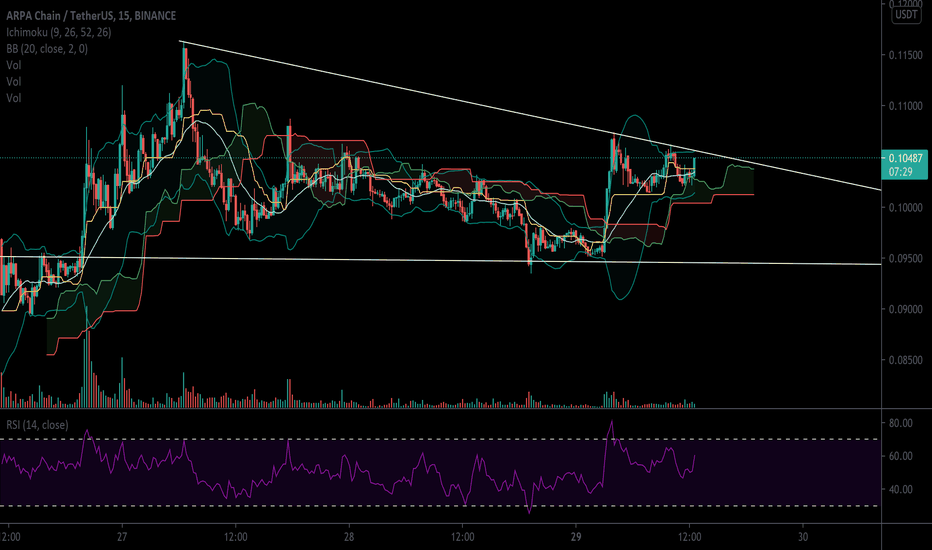Viewport: 932px width, 550px height.
Task: Click the second Vol indicator label
Action: (14, 81)
